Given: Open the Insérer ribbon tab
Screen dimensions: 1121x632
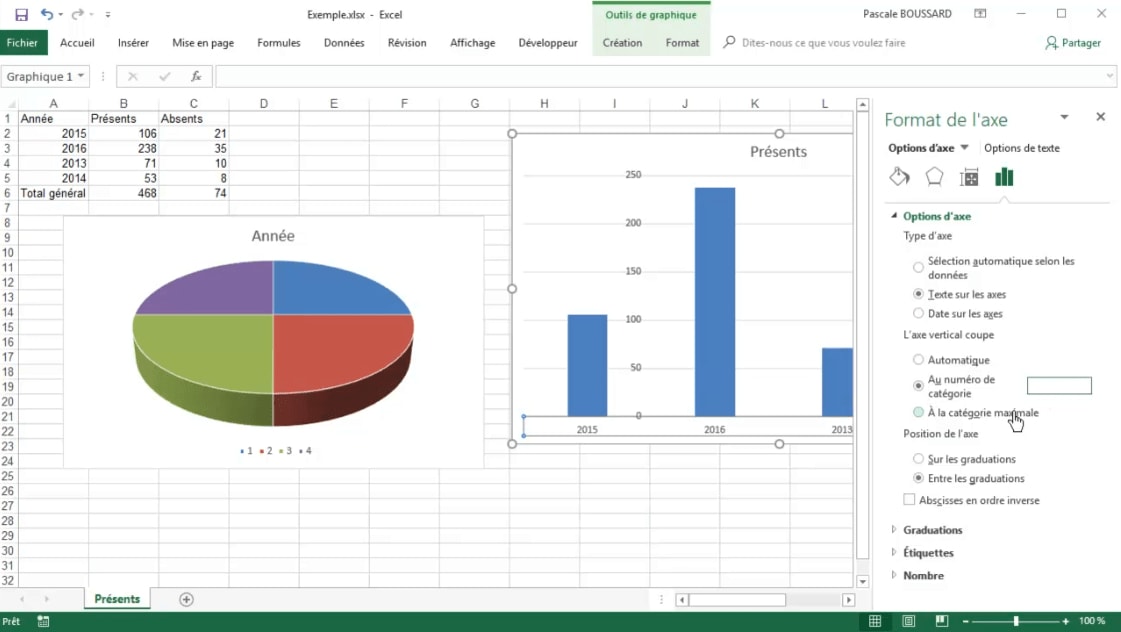Looking at the screenshot, I should (133, 43).
